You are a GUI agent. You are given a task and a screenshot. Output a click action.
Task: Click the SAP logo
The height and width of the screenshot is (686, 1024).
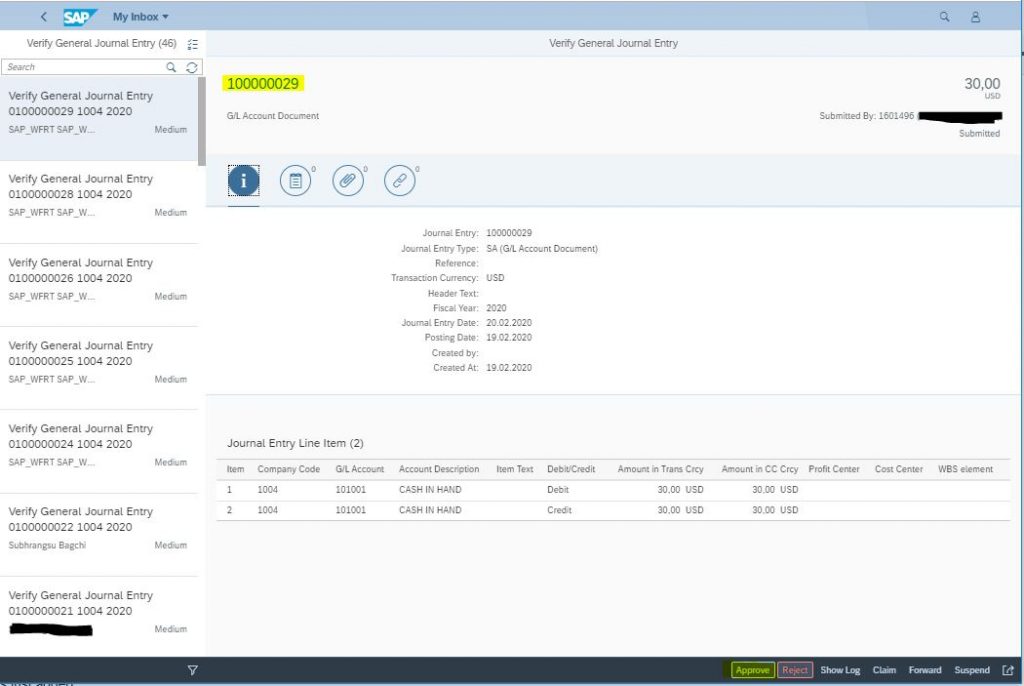[x=80, y=17]
